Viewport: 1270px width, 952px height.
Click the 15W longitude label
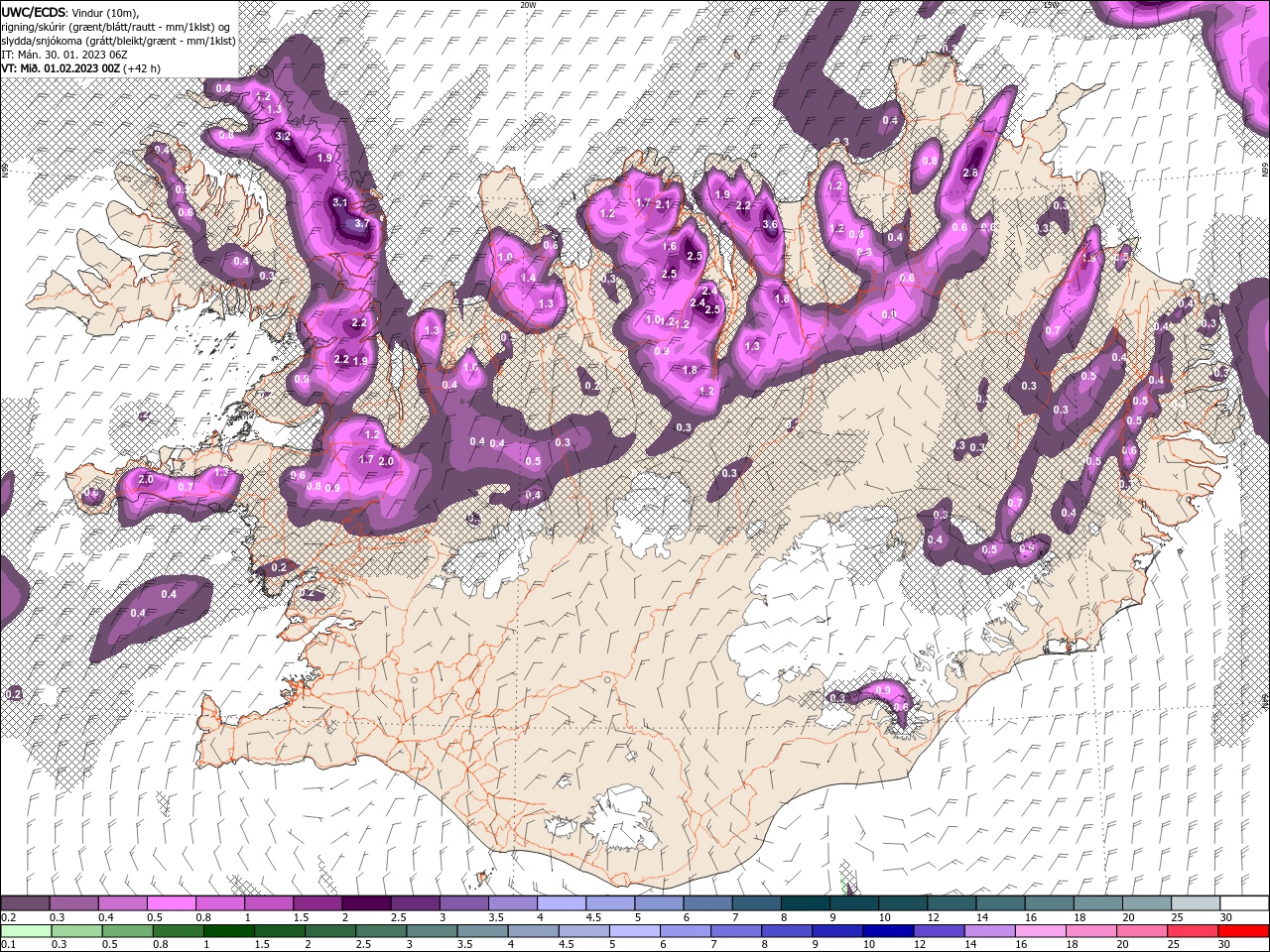coord(1052,5)
